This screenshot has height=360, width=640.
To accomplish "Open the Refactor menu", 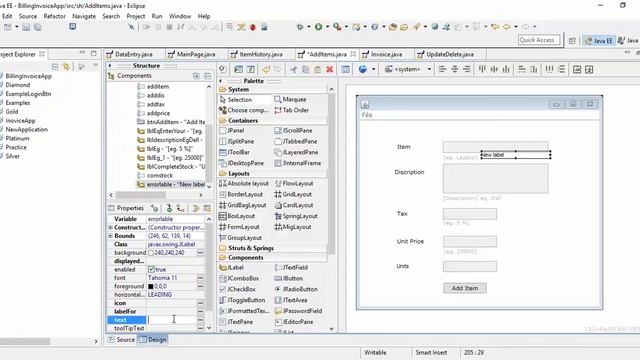I will tap(54, 16).
